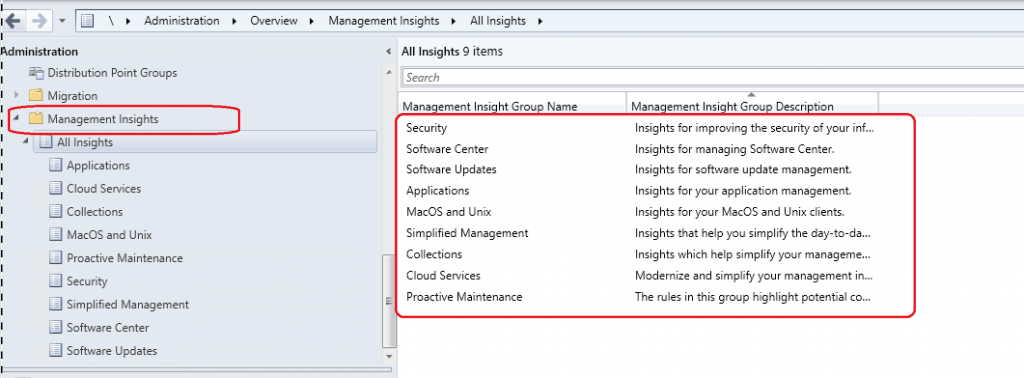Open dropdown arrow after Overview breadcrumb
1024x378 pixels.
tap(312, 21)
